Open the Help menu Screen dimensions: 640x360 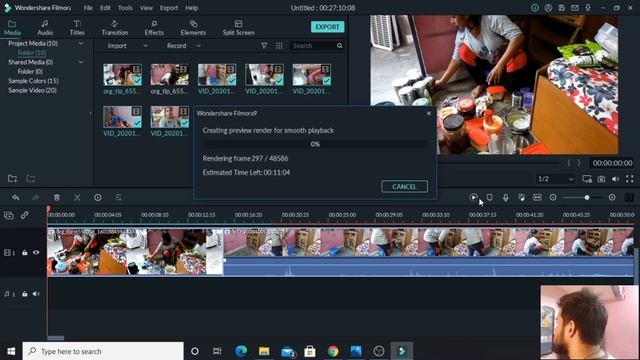click(191, 8)
